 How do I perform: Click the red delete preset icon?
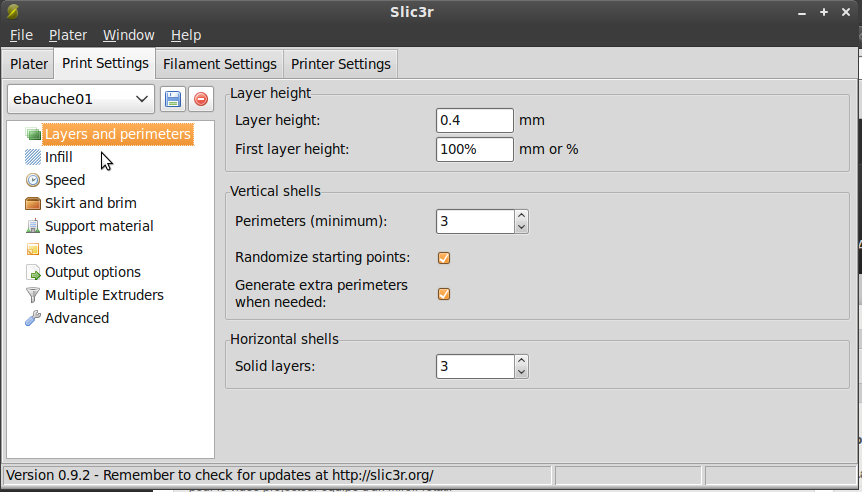coord(201,99)
